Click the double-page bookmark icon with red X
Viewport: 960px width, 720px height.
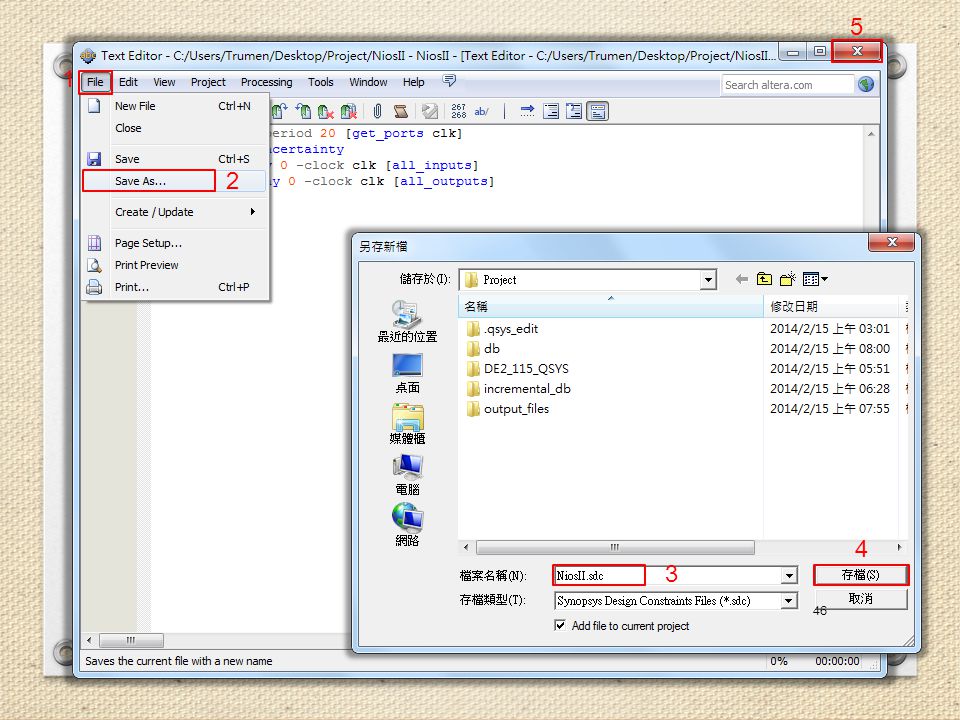pyautogui.click(x=348, y=111)
